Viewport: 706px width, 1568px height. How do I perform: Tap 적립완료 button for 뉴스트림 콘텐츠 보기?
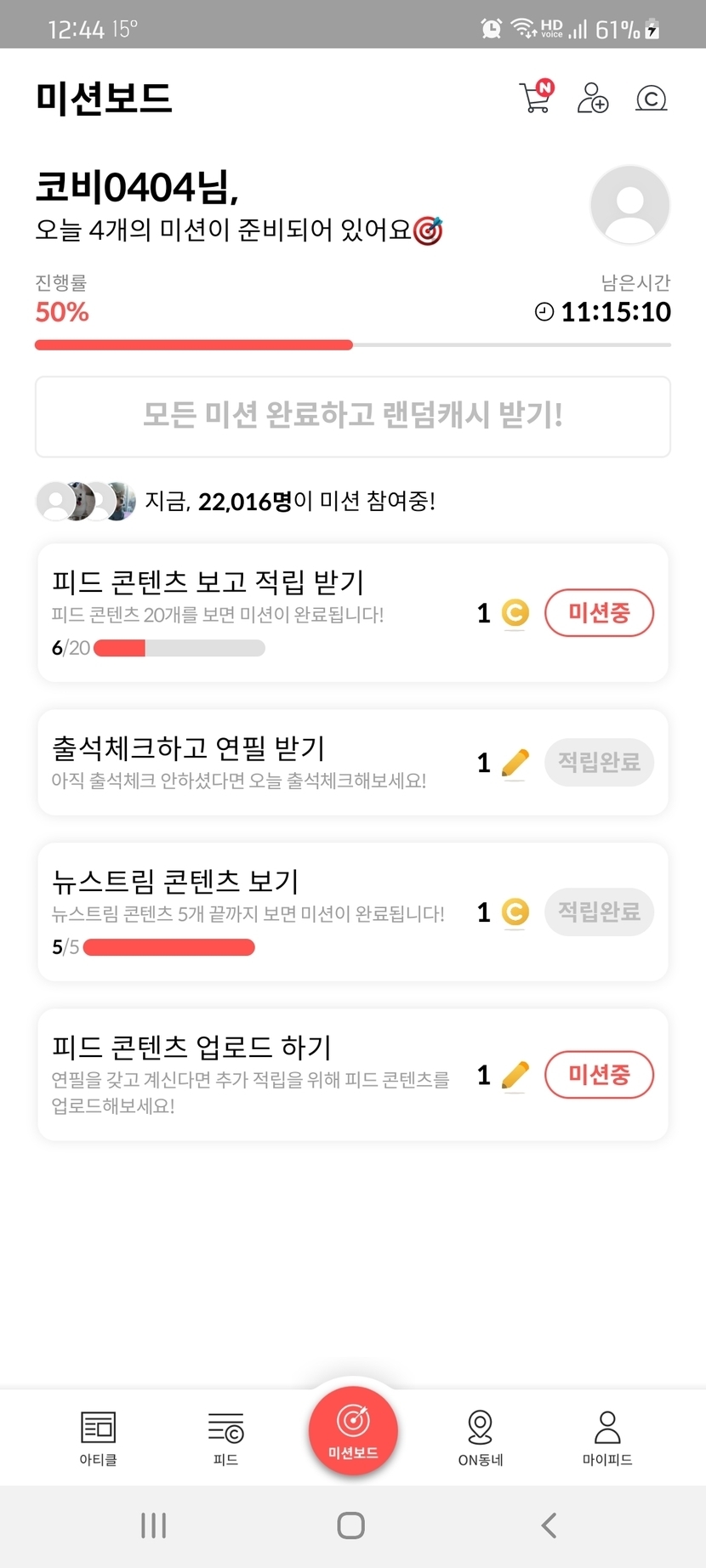[x=599, y=912]
